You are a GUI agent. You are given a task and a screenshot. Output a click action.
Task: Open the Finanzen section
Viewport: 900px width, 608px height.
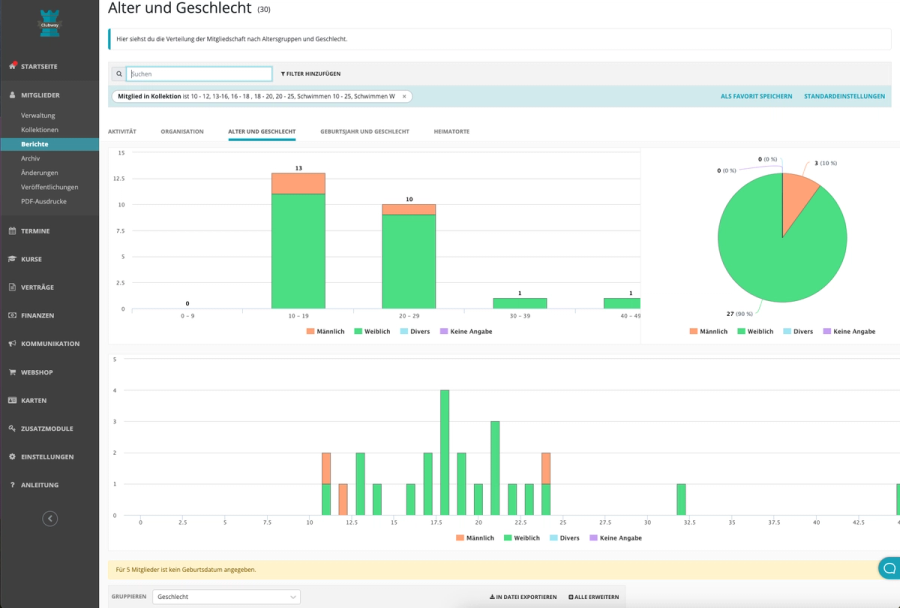[x=38, y=315]
